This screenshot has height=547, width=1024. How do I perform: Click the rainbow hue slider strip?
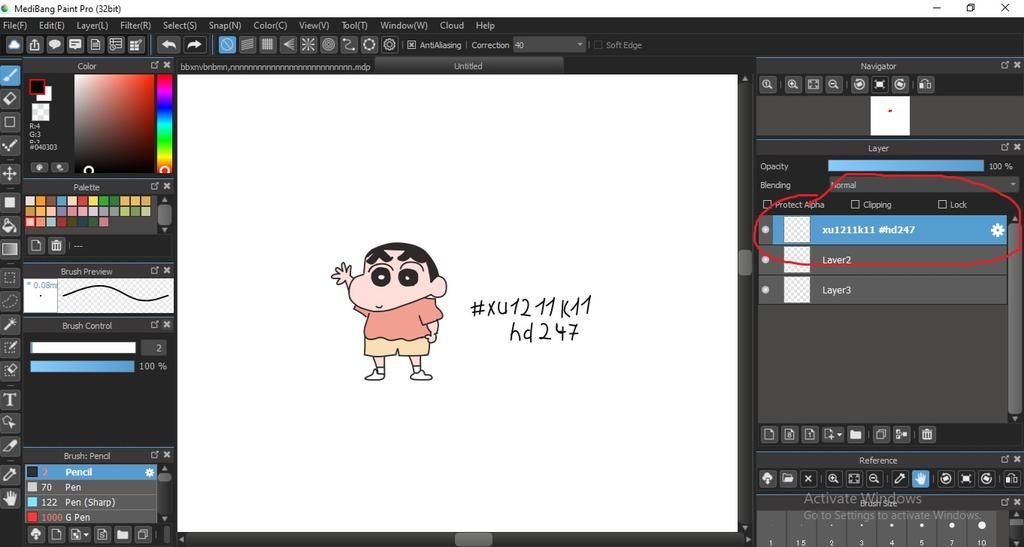tap(164, 123)
